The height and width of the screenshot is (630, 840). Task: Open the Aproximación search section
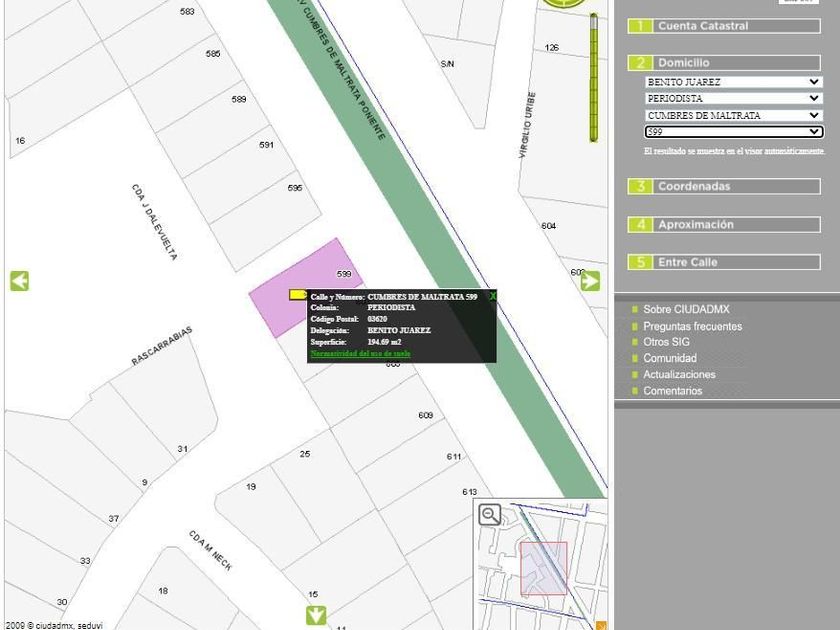pyautogui.click(x=724, y=225)
